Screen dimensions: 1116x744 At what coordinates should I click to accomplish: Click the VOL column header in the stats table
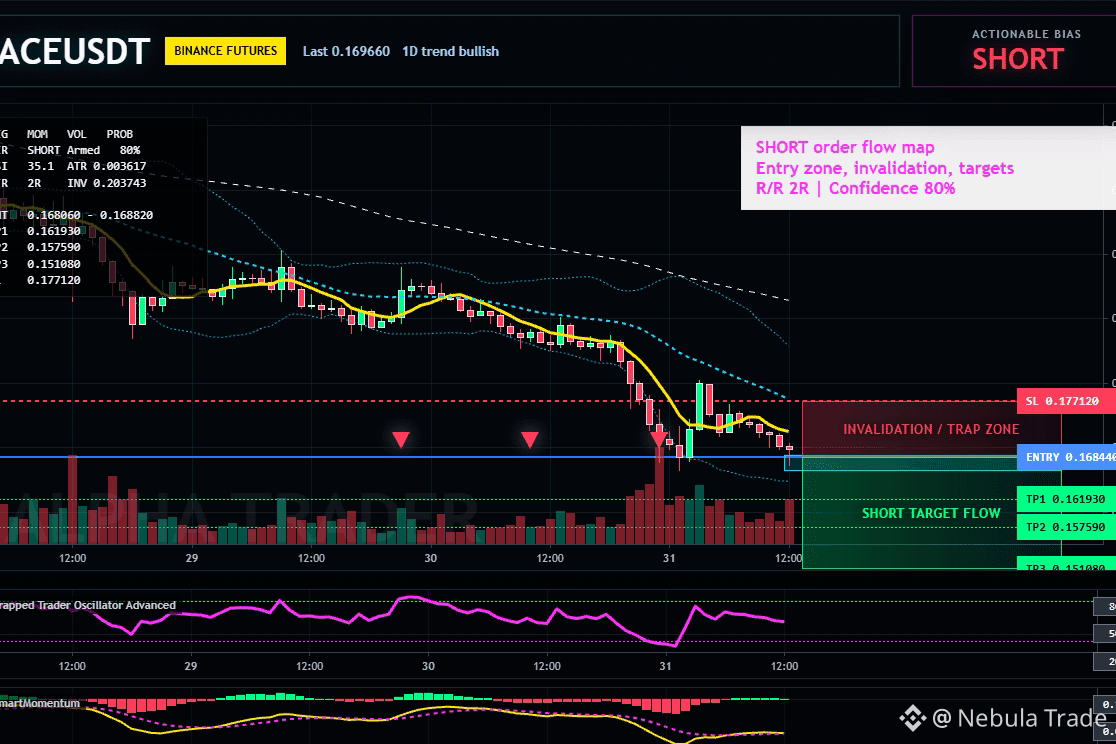pyautogui.click(x=77, y=134)
